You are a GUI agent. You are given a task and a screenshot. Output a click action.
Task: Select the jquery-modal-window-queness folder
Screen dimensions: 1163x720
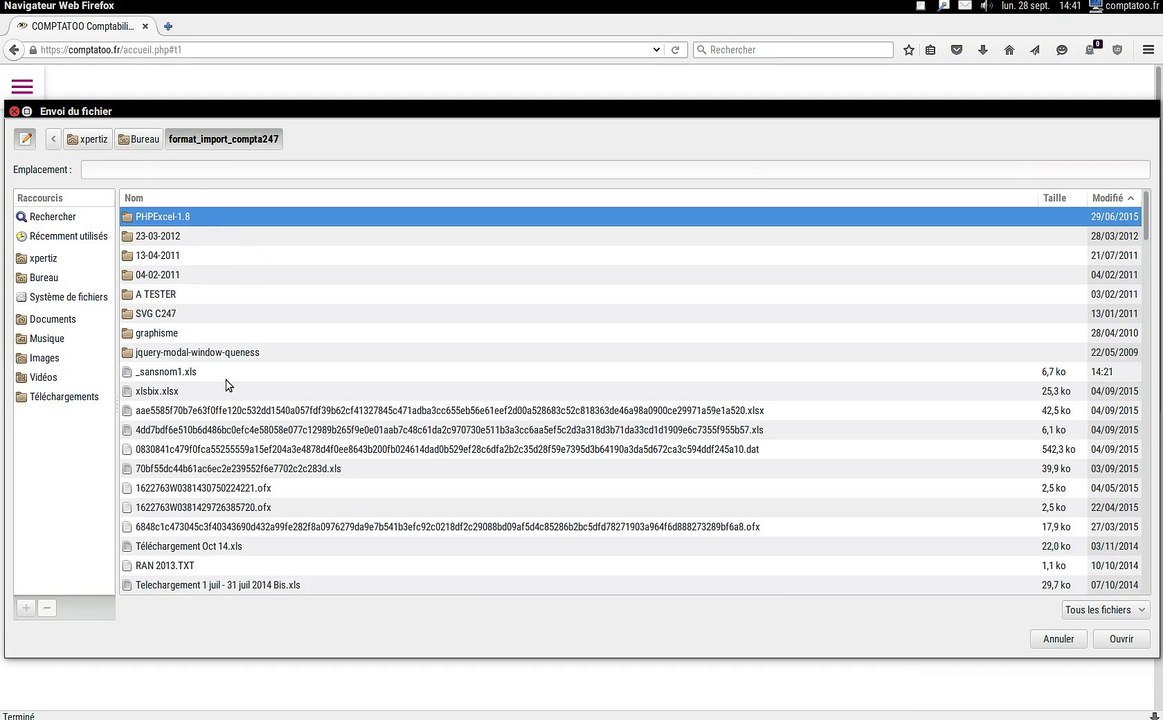coord(630,352)
